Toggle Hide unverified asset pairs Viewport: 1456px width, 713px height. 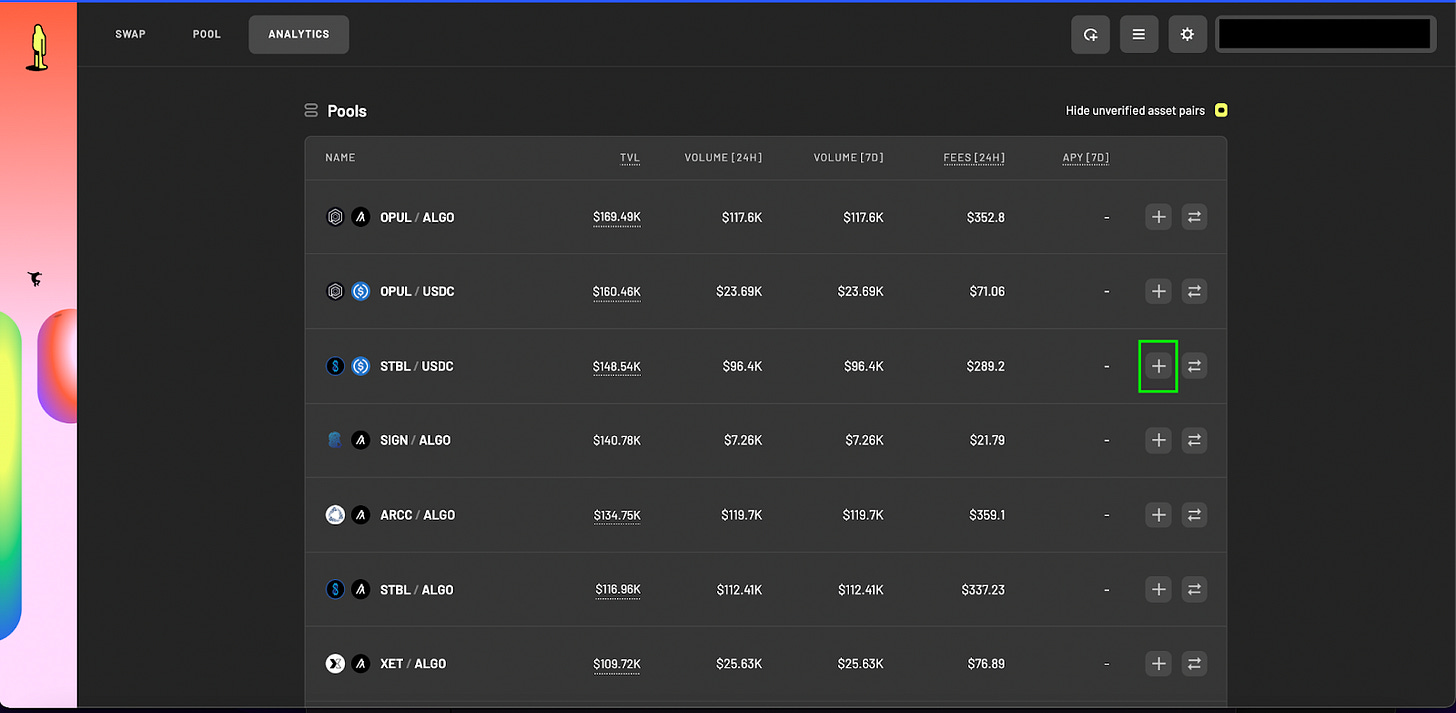click(x=1221, y=110)
